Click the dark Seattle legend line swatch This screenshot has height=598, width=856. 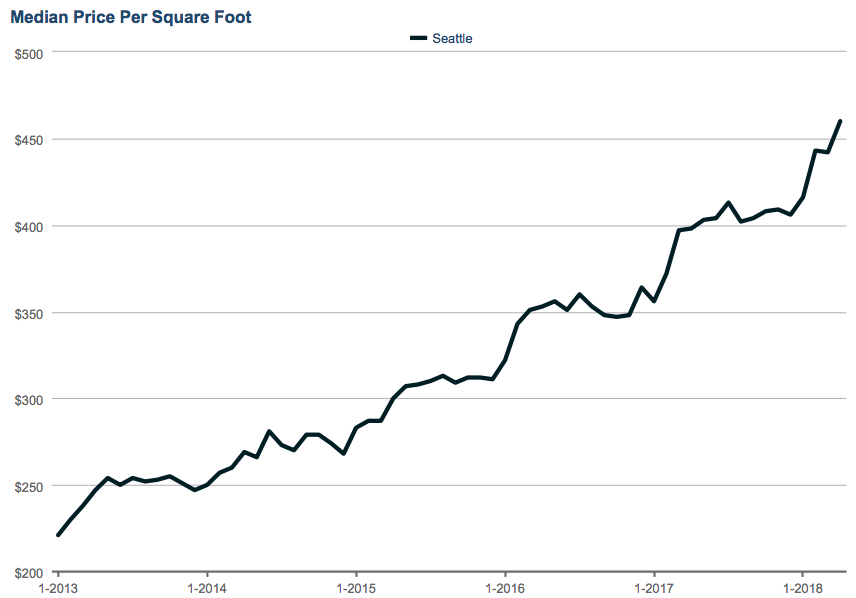(419, 38)
